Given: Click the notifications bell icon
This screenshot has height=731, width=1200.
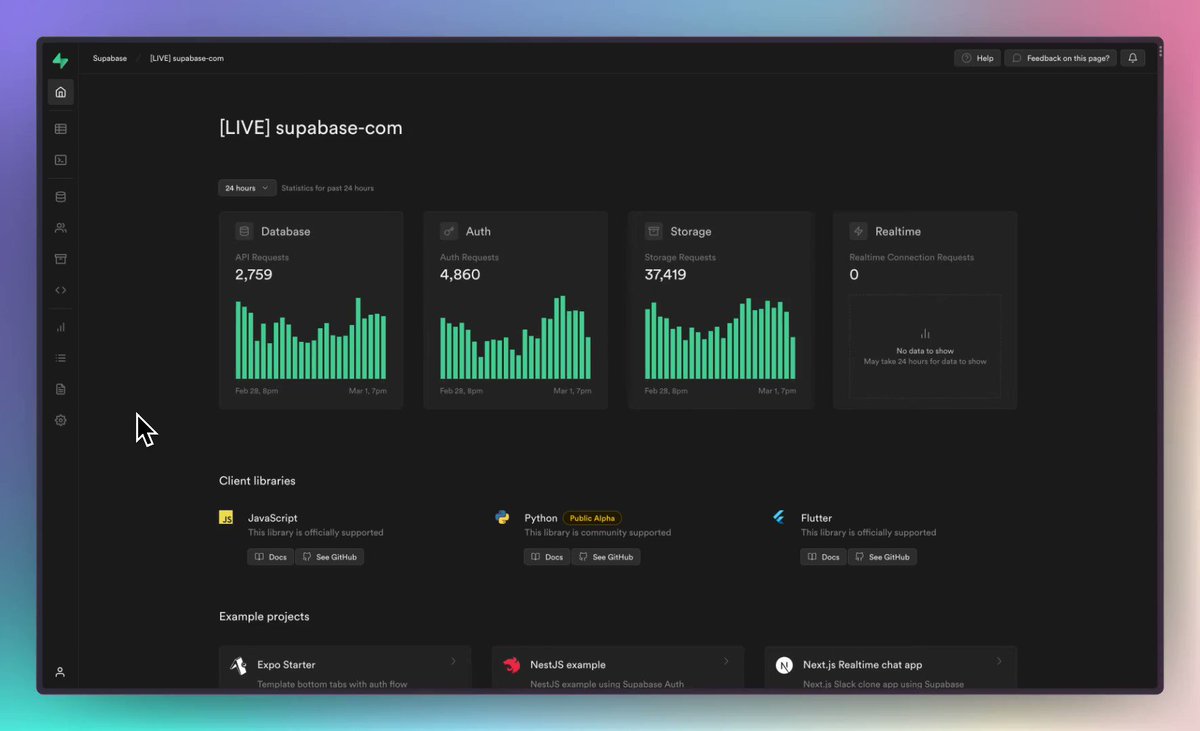Looking at the screenshot, I should click(1132, 58).
